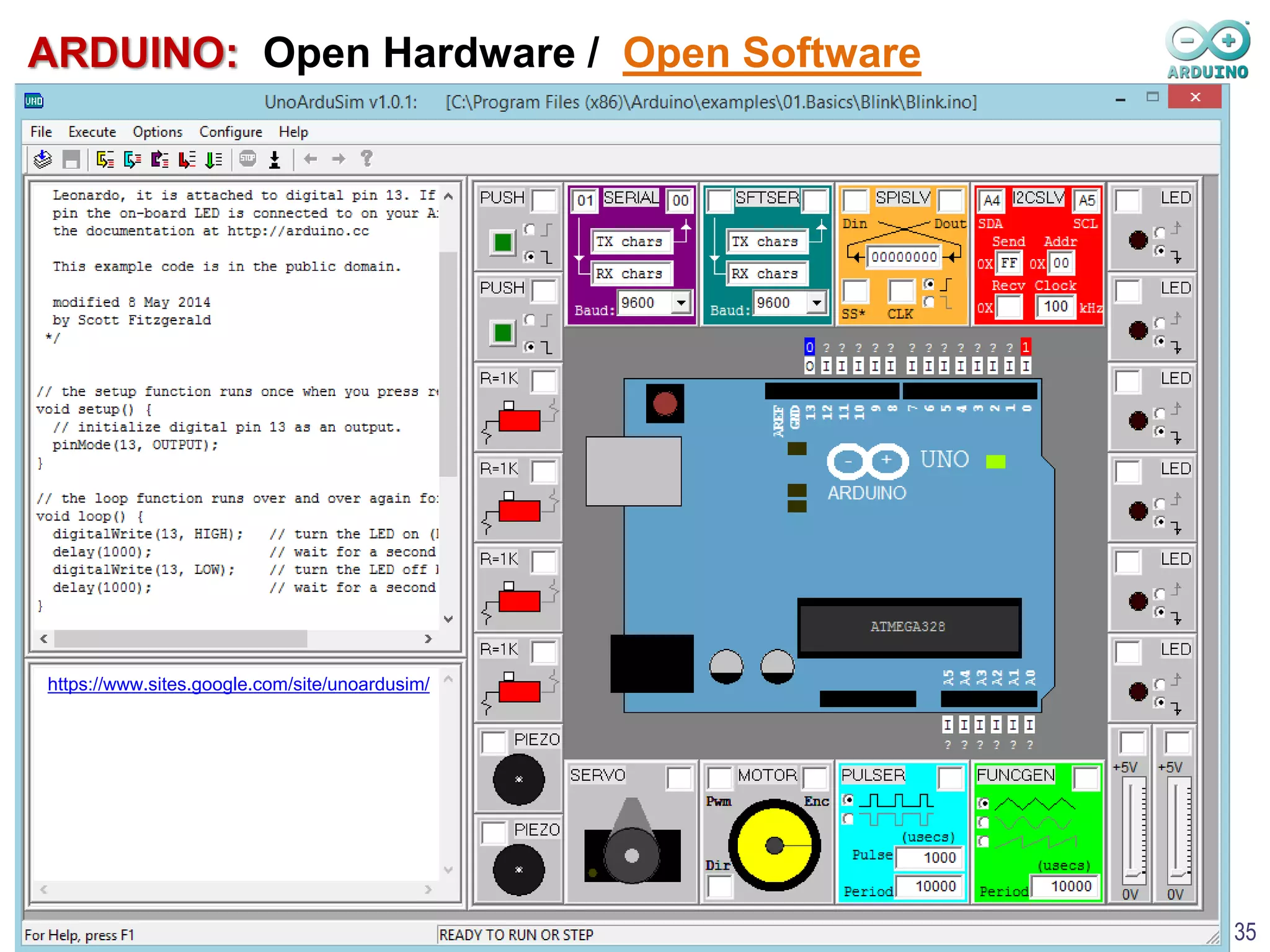The width and height of the screenshot is (1270, 952).
Task: Click the right +5V voltage slider
Action: point(1178,830)
